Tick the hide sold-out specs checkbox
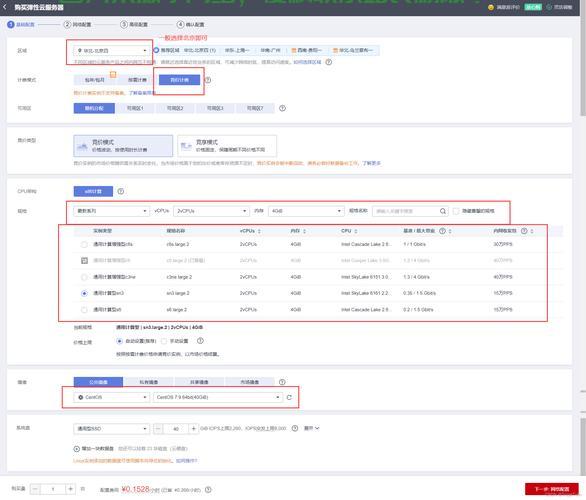The image size is (586, 500). click(x=456, y=211)
